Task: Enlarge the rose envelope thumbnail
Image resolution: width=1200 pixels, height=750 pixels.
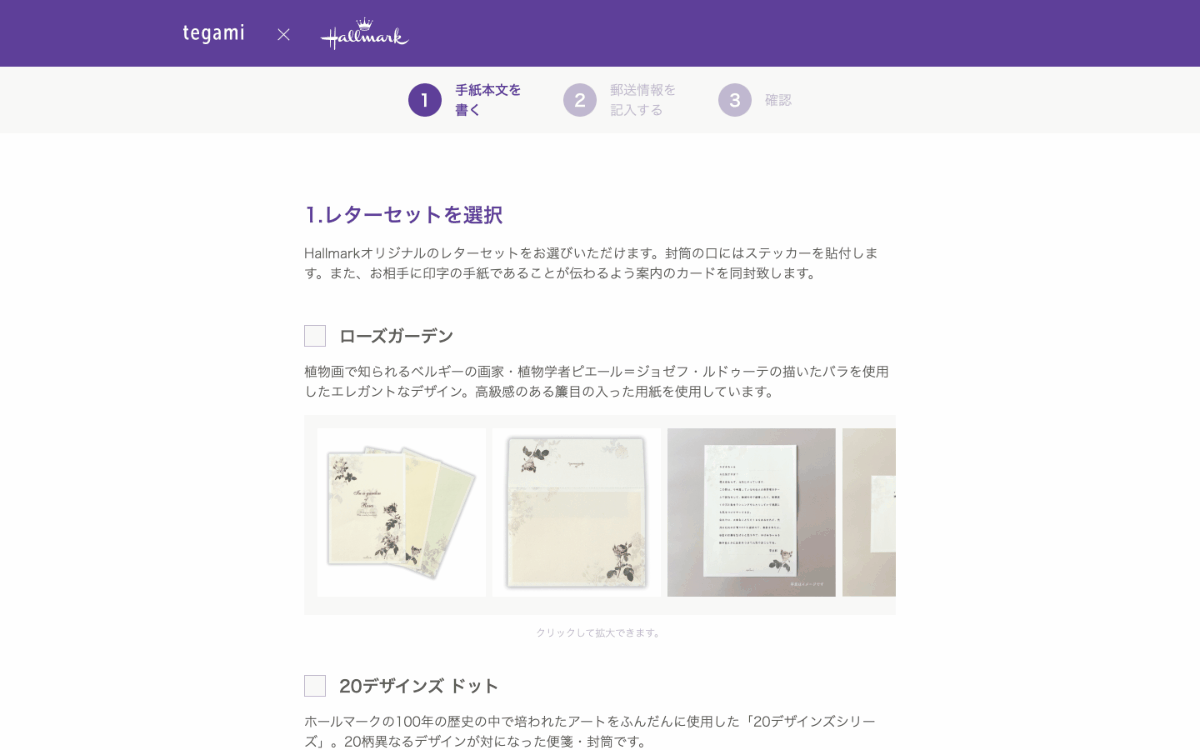Action: [x=576, y=513]
